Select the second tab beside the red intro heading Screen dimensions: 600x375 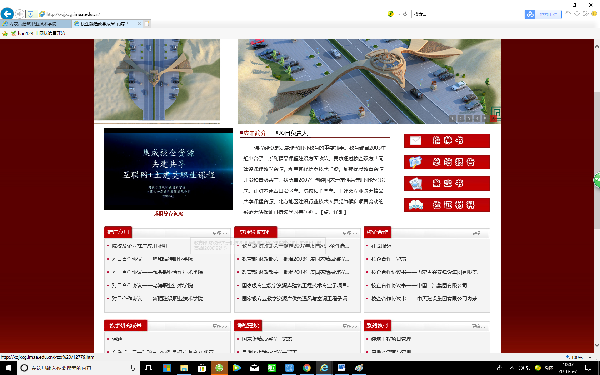(292, 133)
